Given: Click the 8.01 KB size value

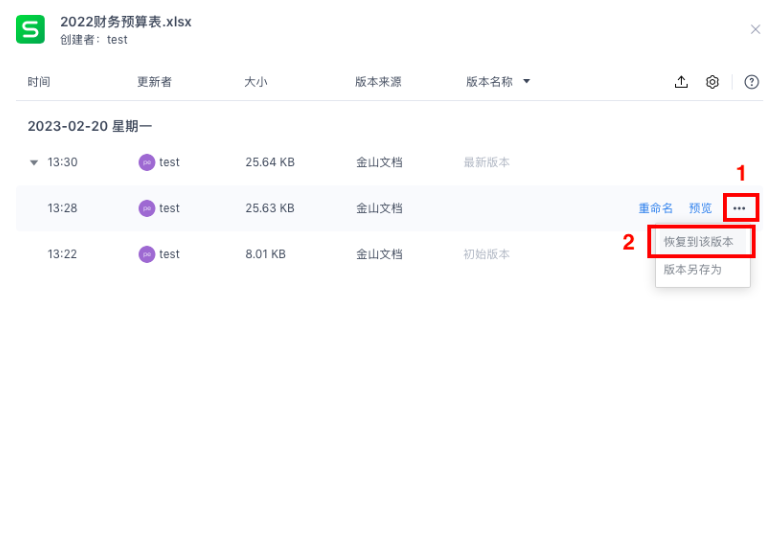Looking at the screenshot, I should point(266,254).
